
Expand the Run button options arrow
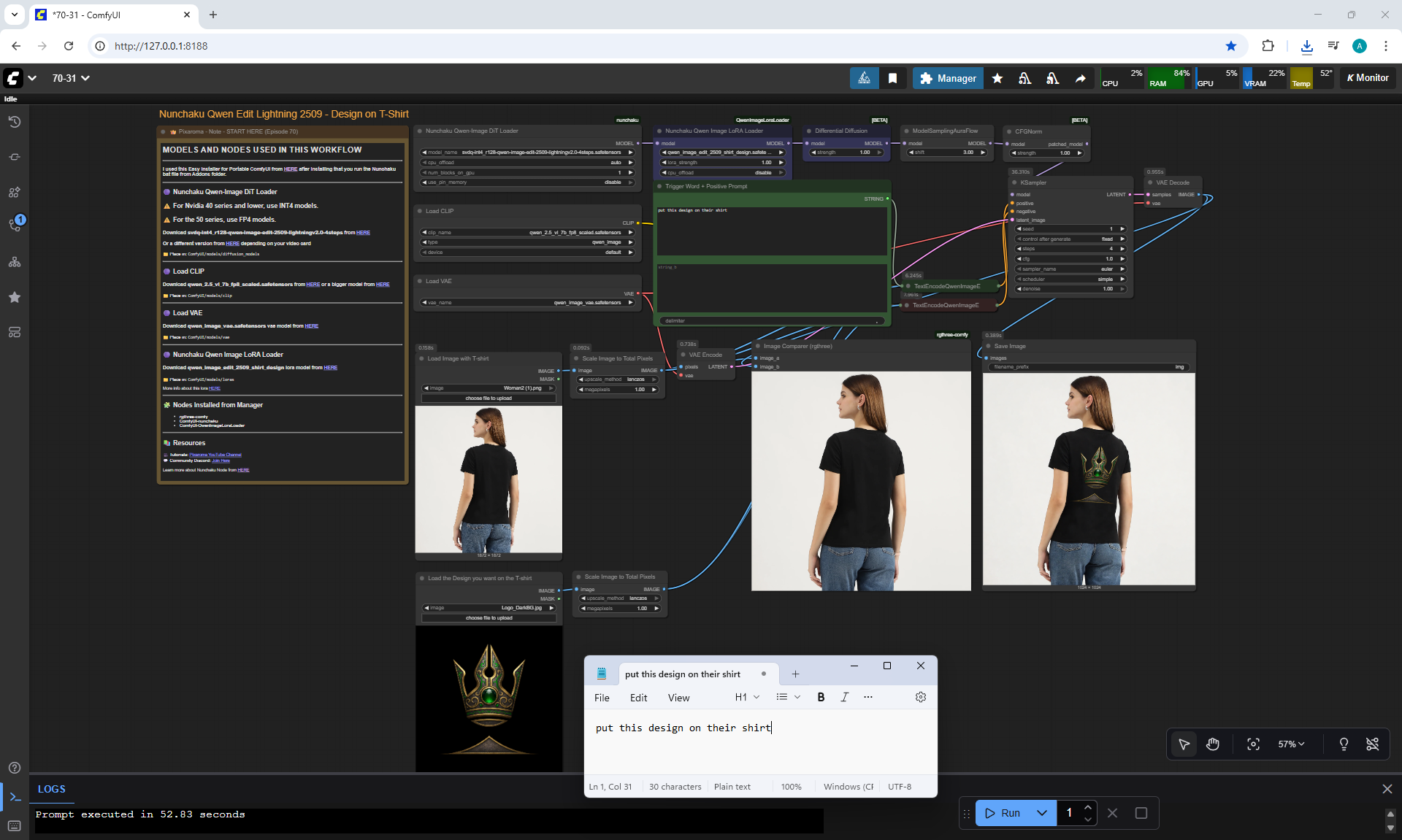[x=1042, y=813]
